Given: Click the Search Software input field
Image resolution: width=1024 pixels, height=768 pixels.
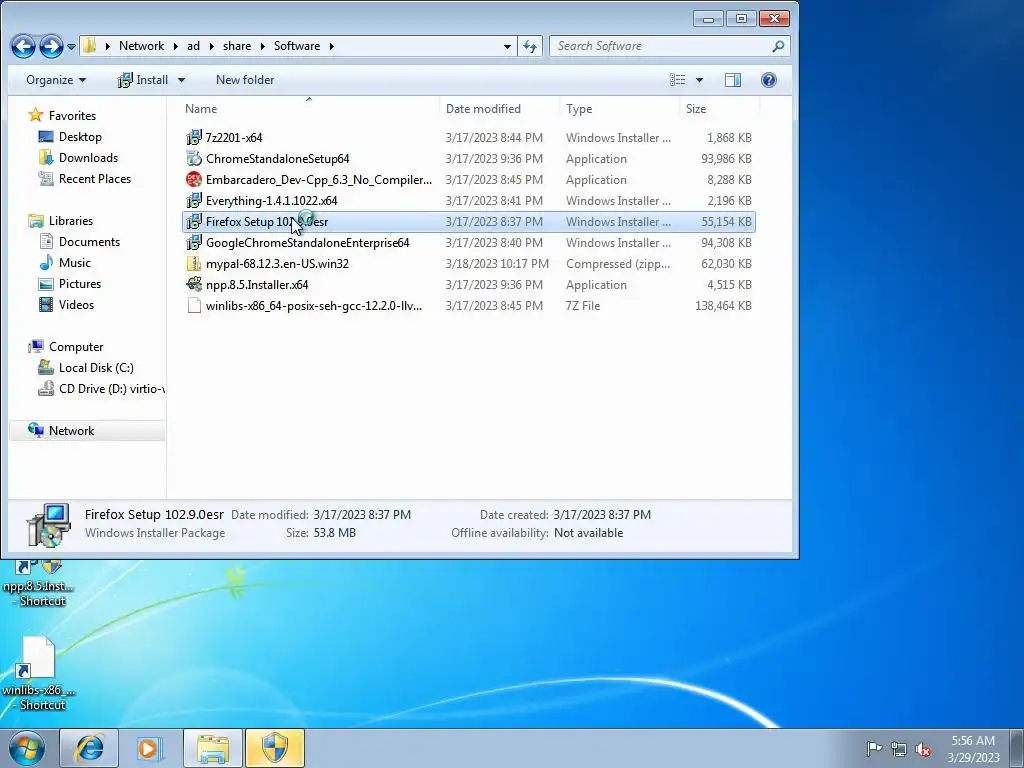Looking at the screenshot, I should click(x=660, y=46).
